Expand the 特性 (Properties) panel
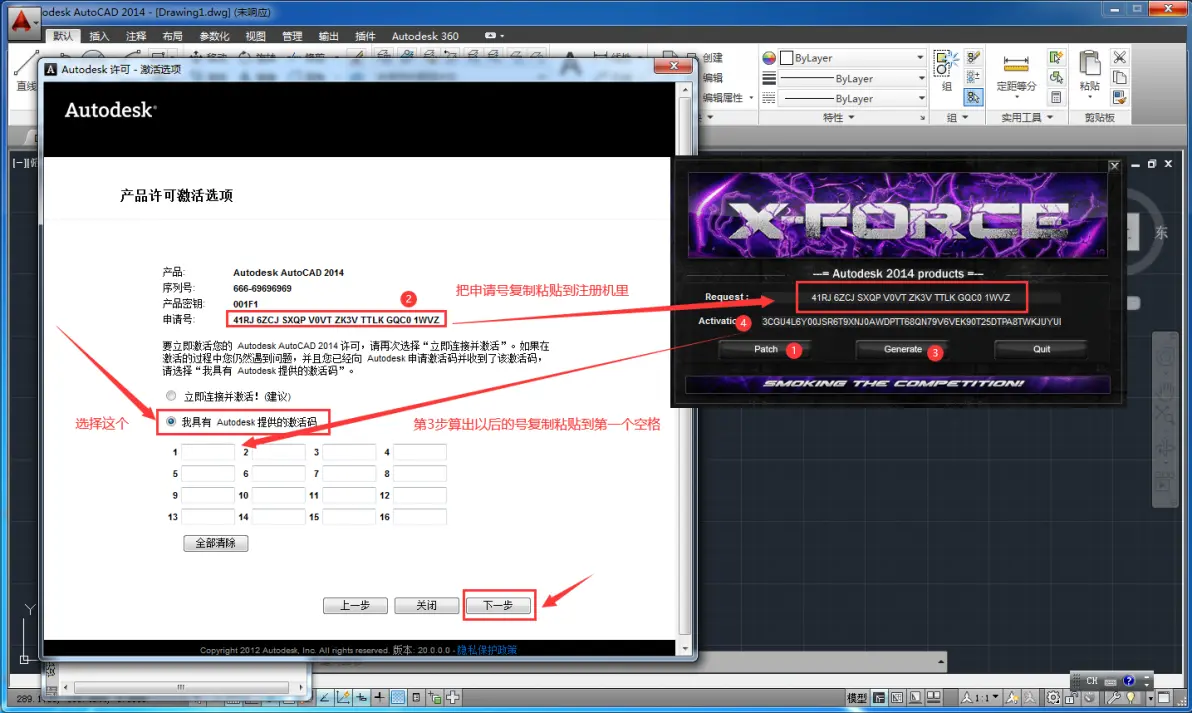1192x713 pixels. [x=839, y=117]
